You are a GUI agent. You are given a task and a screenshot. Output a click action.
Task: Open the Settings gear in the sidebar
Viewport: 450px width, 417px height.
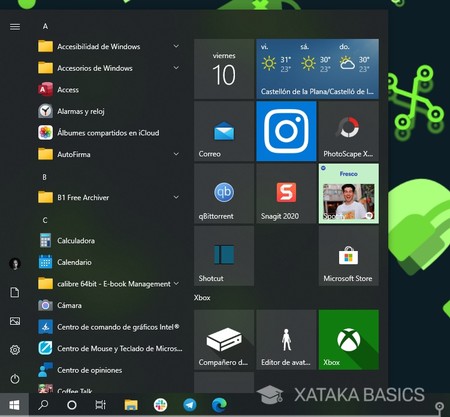(x=15, y=350)
